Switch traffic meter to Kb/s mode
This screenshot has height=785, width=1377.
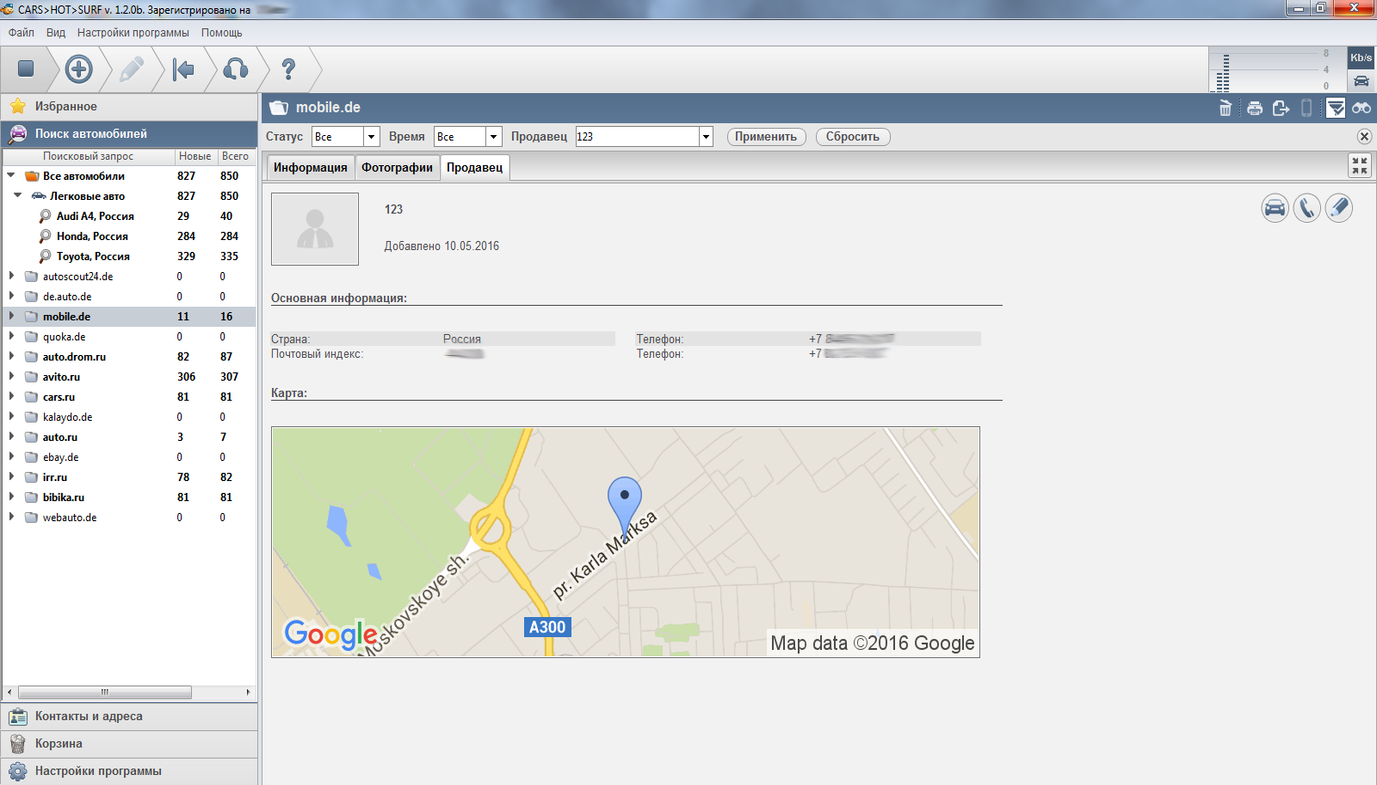(1361, 58)
